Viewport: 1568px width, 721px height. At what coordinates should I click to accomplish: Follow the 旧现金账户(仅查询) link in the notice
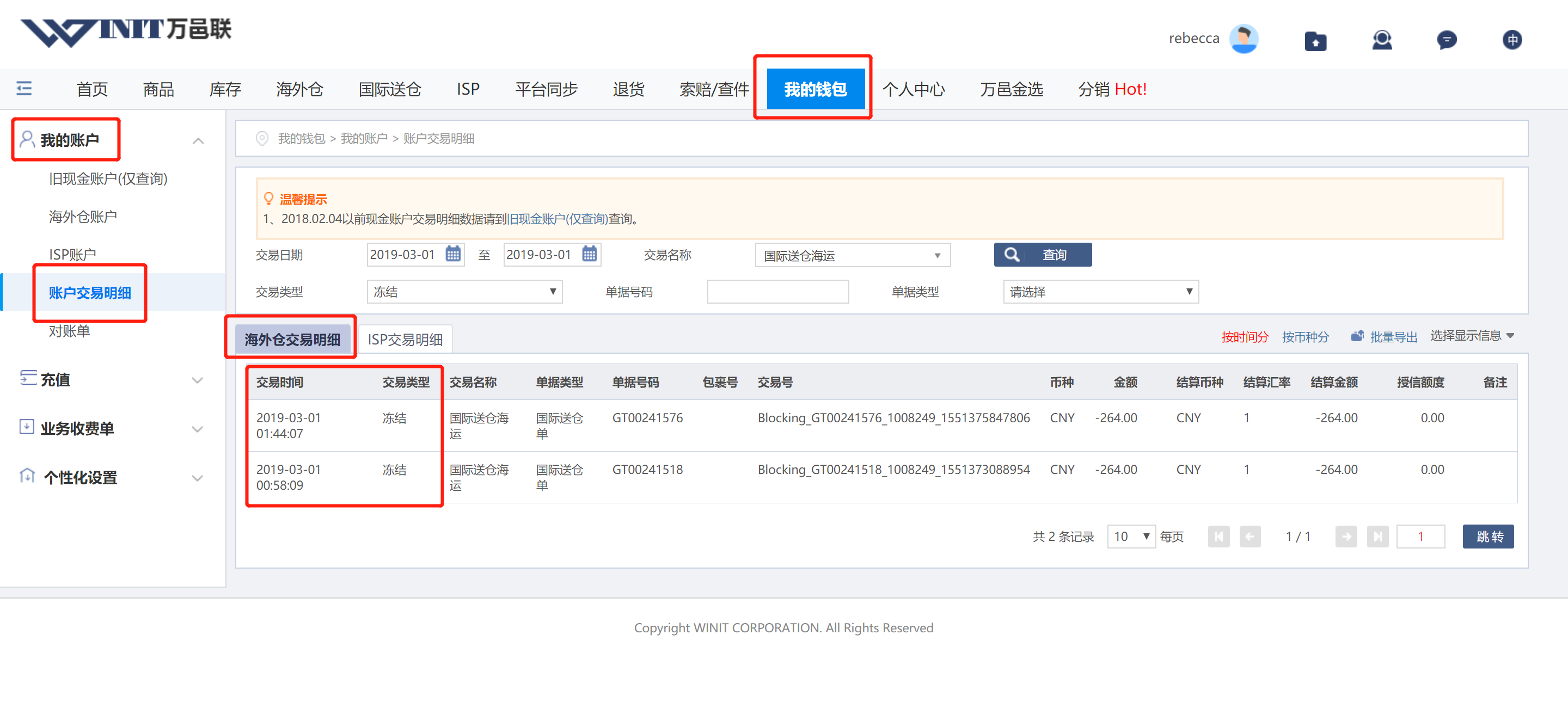point(558,218)
